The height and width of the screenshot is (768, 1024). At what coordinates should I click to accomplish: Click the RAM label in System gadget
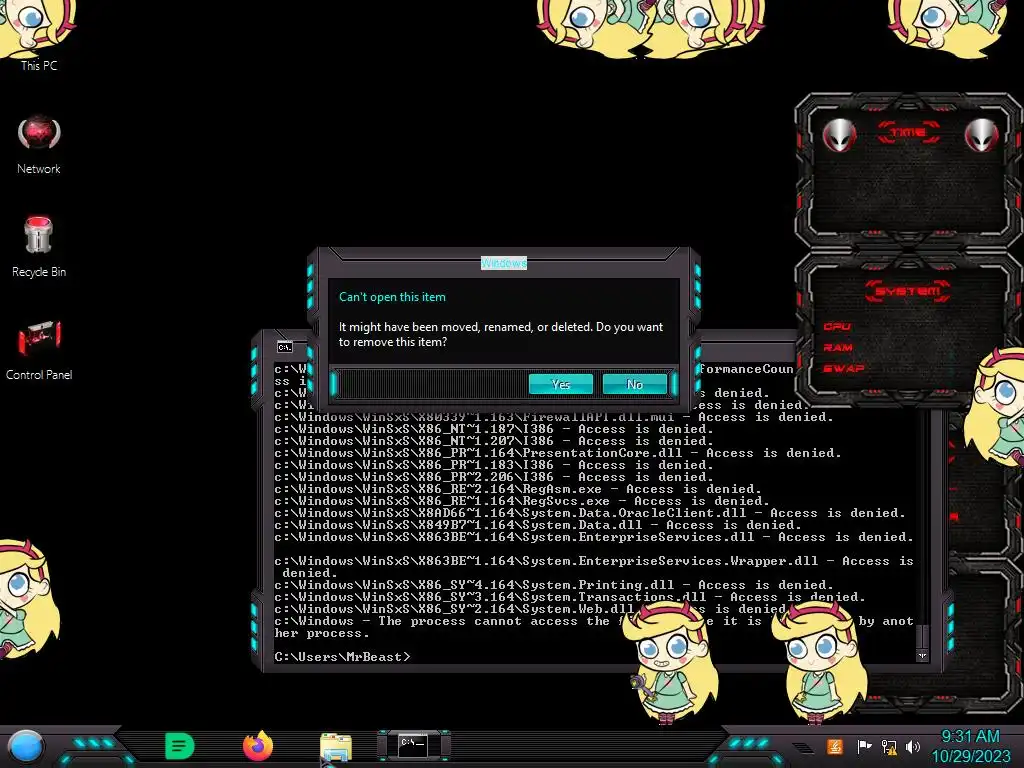[x=838, y=347]
